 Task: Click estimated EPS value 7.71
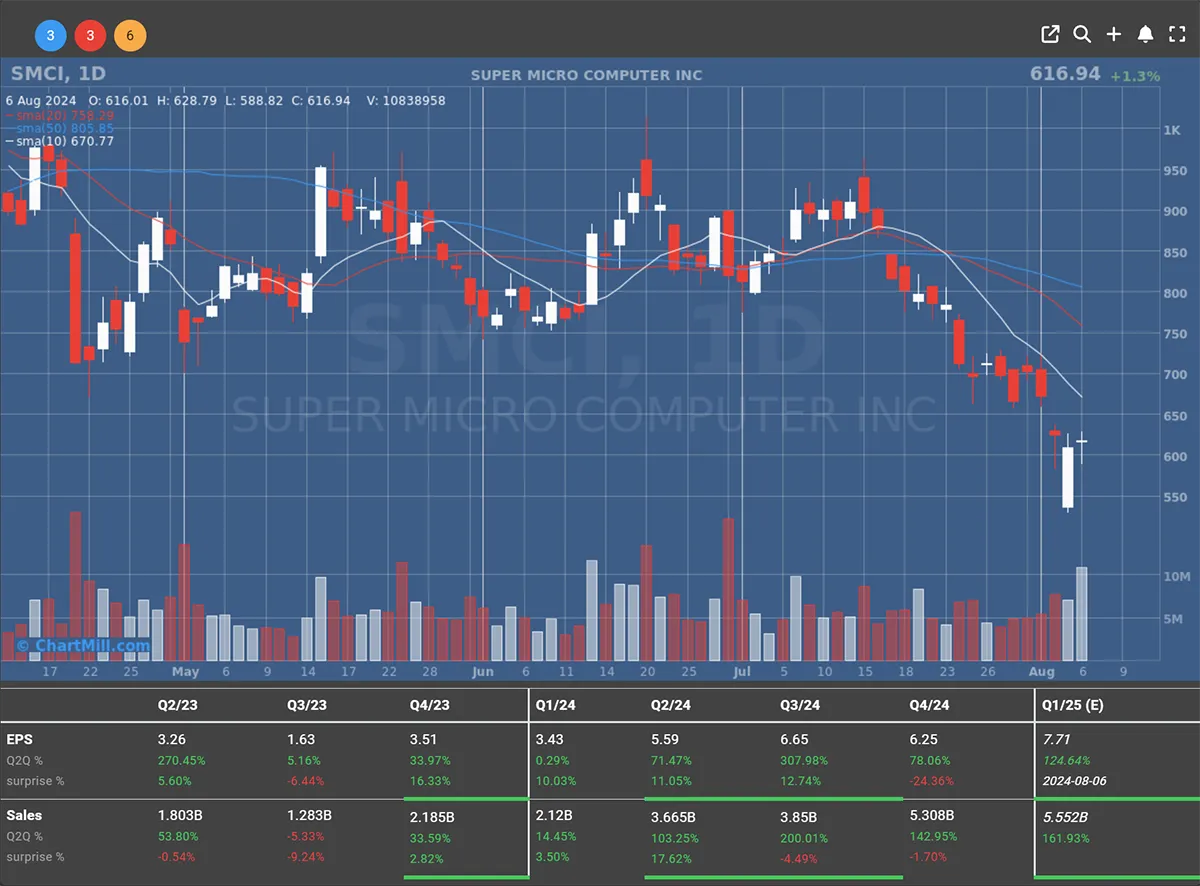pos(1056,740)
